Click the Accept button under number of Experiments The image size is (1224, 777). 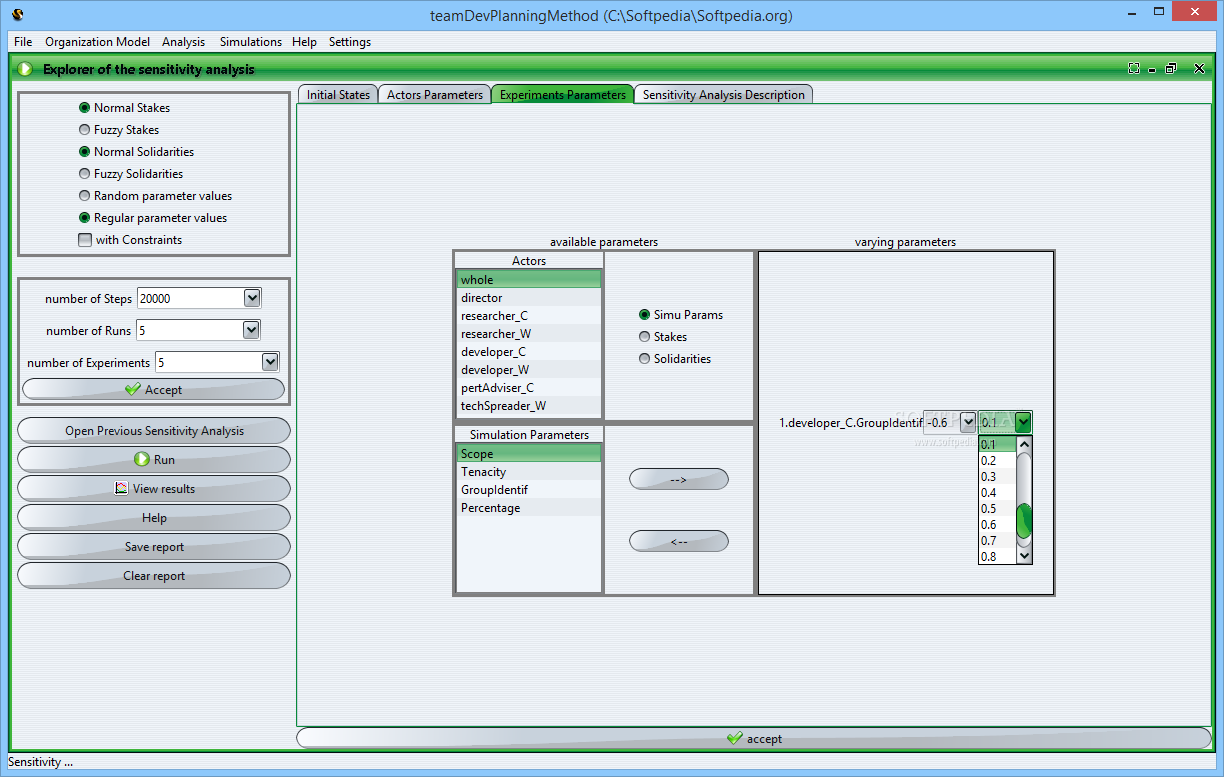click(x=153, y=390)
